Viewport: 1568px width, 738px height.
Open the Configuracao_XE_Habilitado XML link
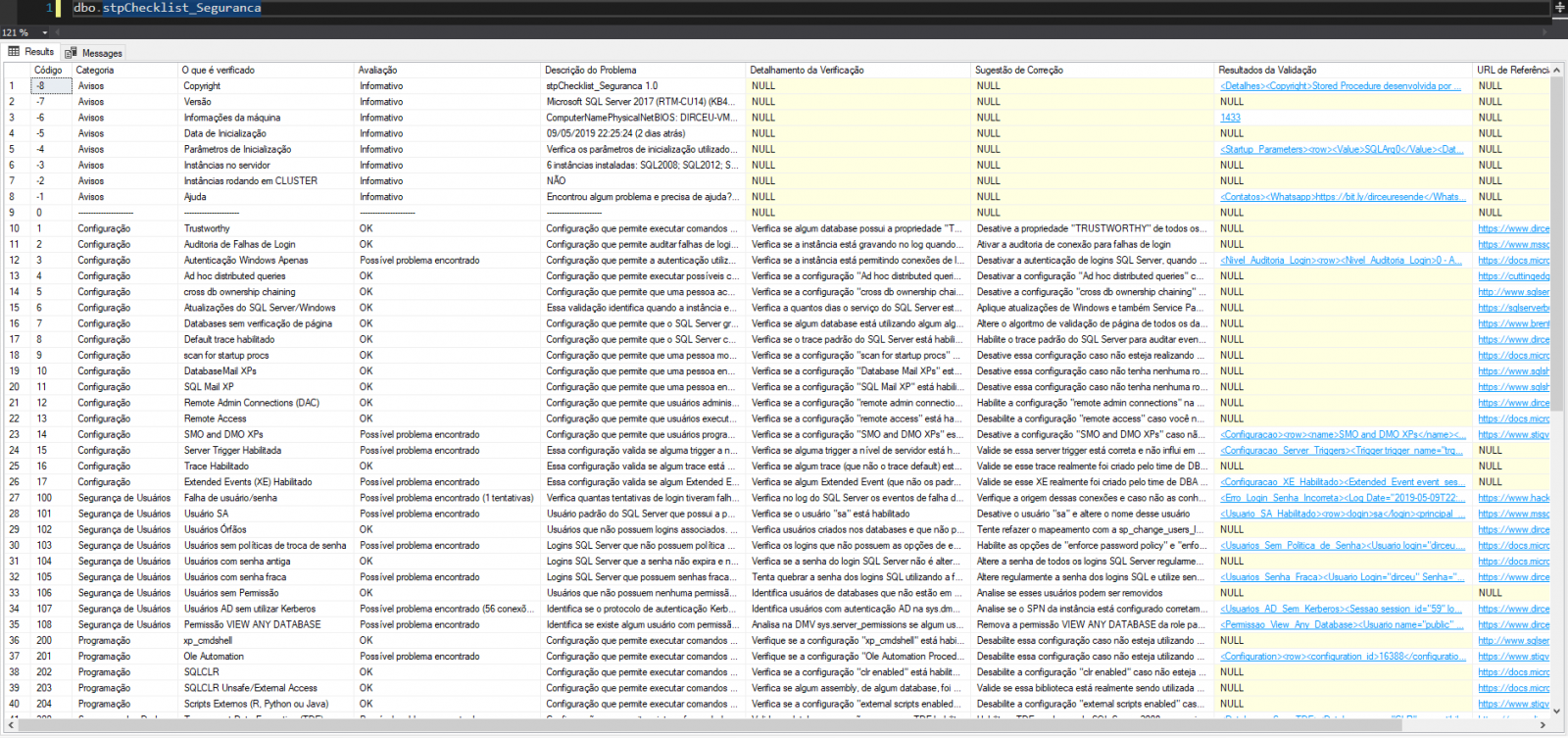click(x=1343, y=482)
